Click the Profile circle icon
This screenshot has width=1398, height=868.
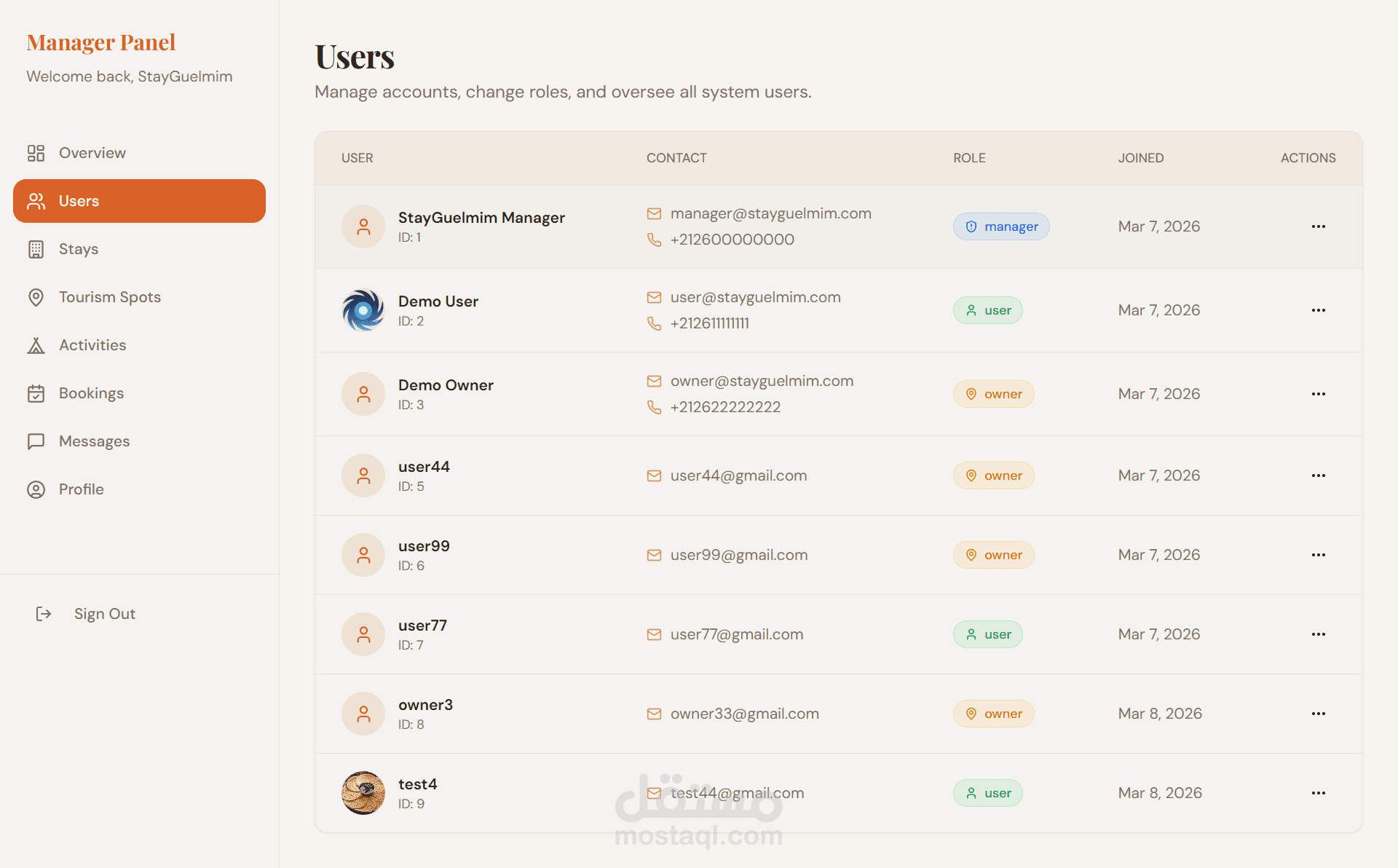(x=36, y=489)
